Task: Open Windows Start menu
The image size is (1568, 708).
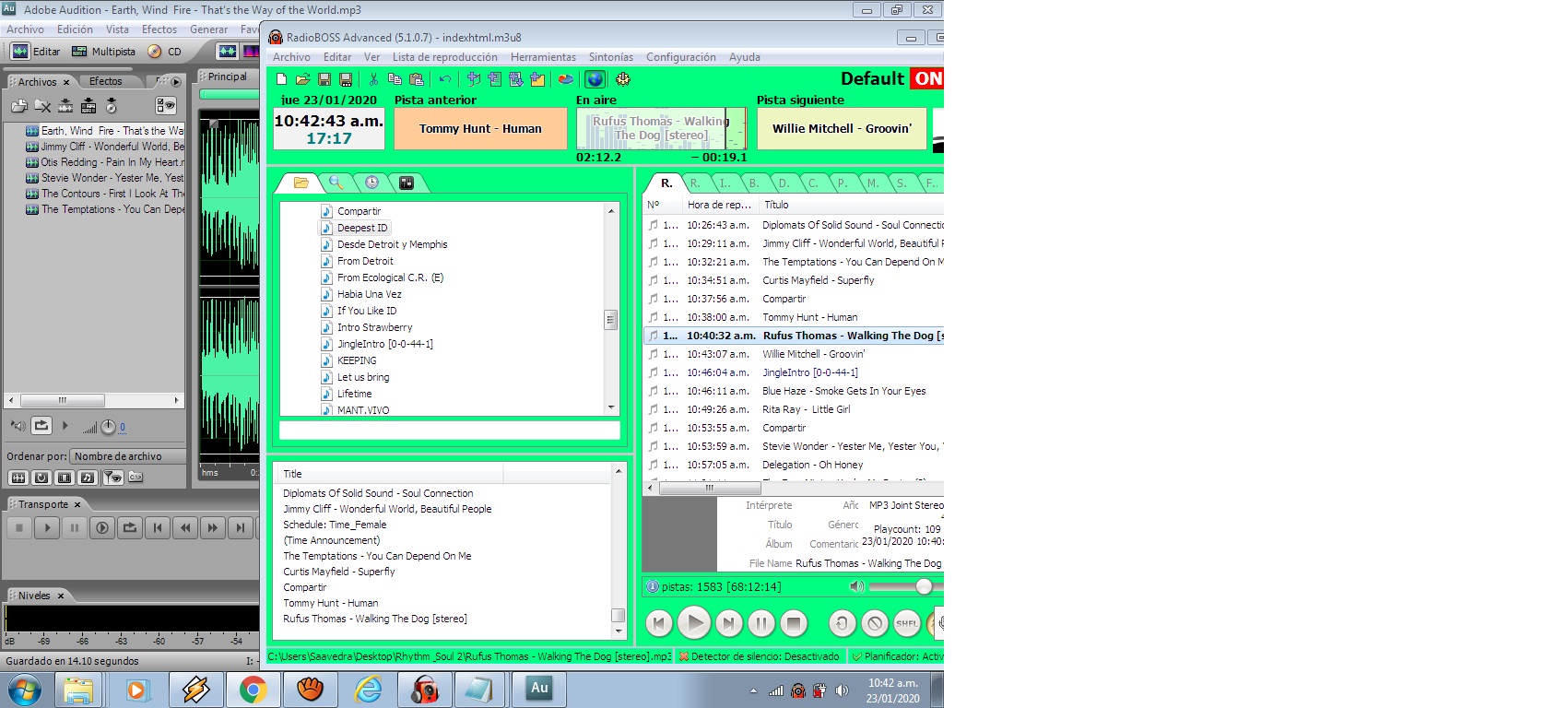Action: click(x=24, y=690)
